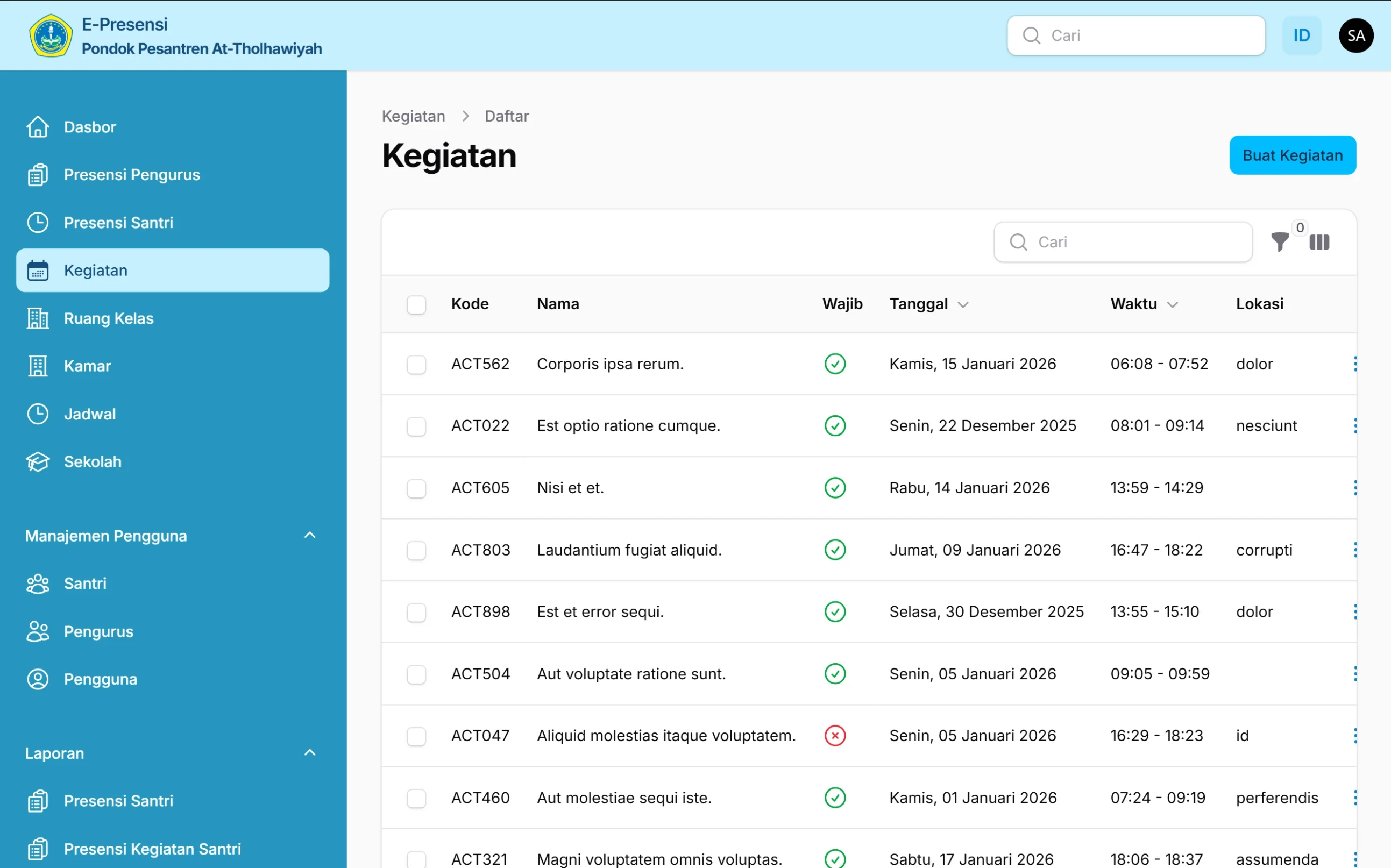The image size is (1391, 868).
Task: Click the Jadwal clock icon
Action: (37, 414)
